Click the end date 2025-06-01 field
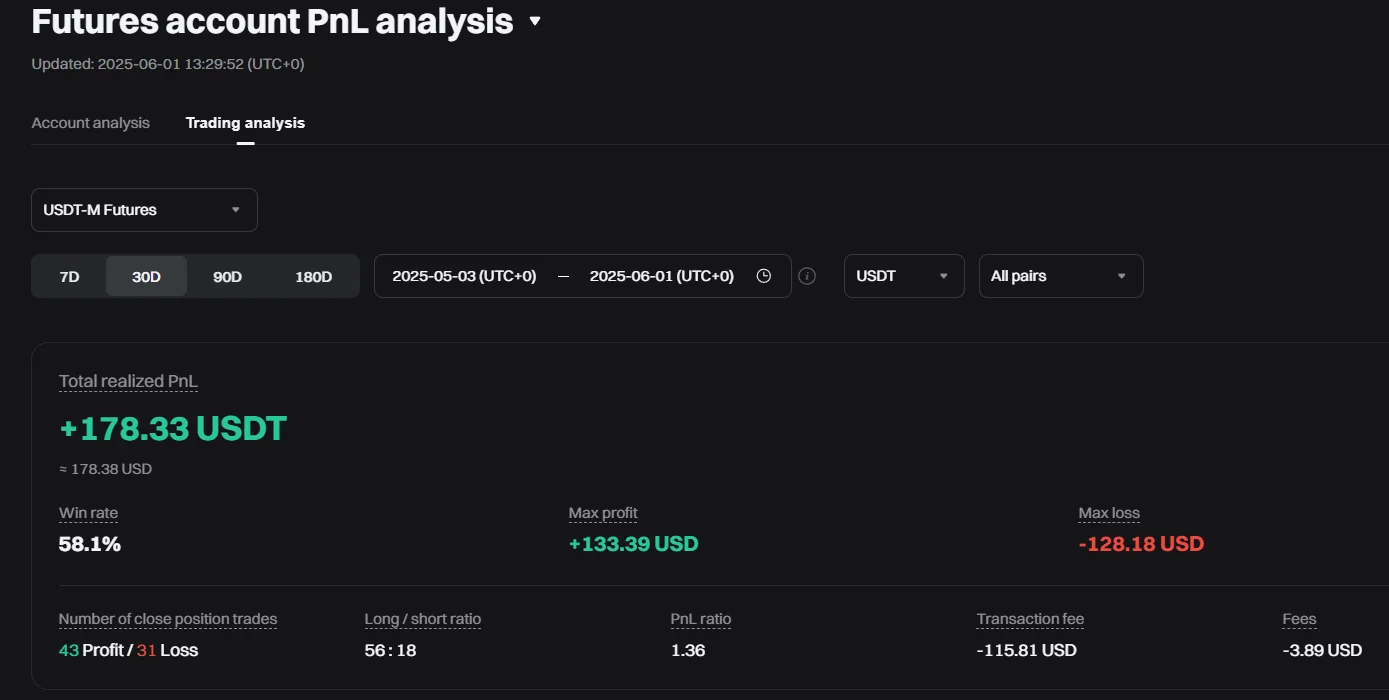 661,276
